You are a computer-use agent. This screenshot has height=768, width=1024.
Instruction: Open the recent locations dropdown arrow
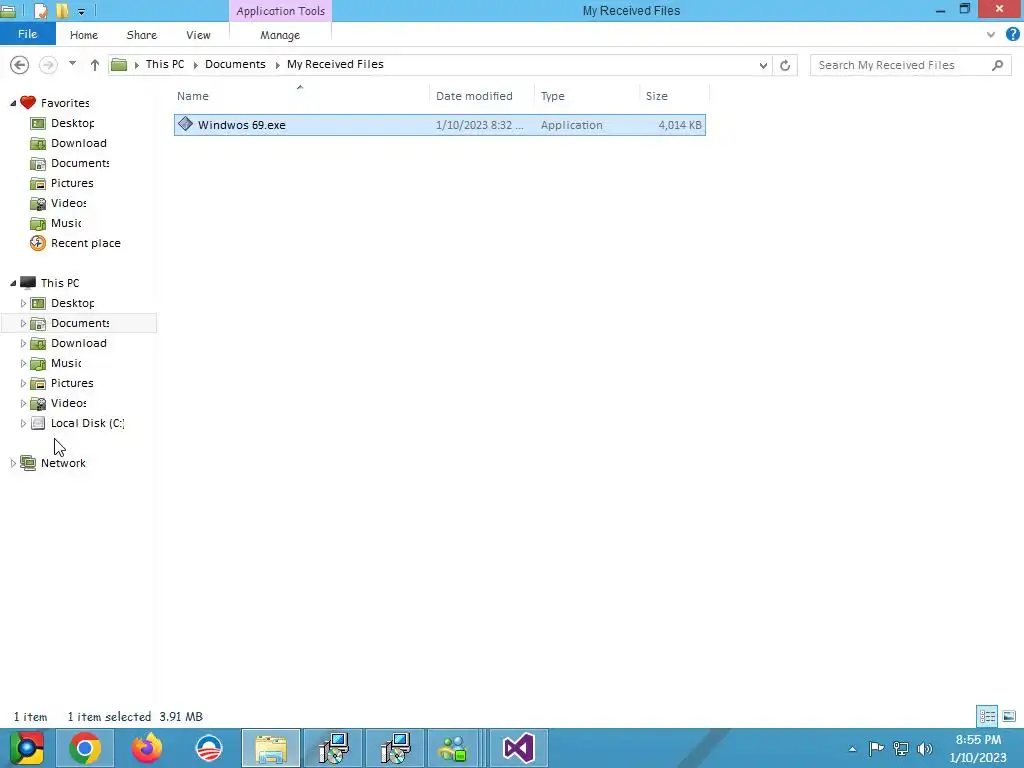coord(72,64)
